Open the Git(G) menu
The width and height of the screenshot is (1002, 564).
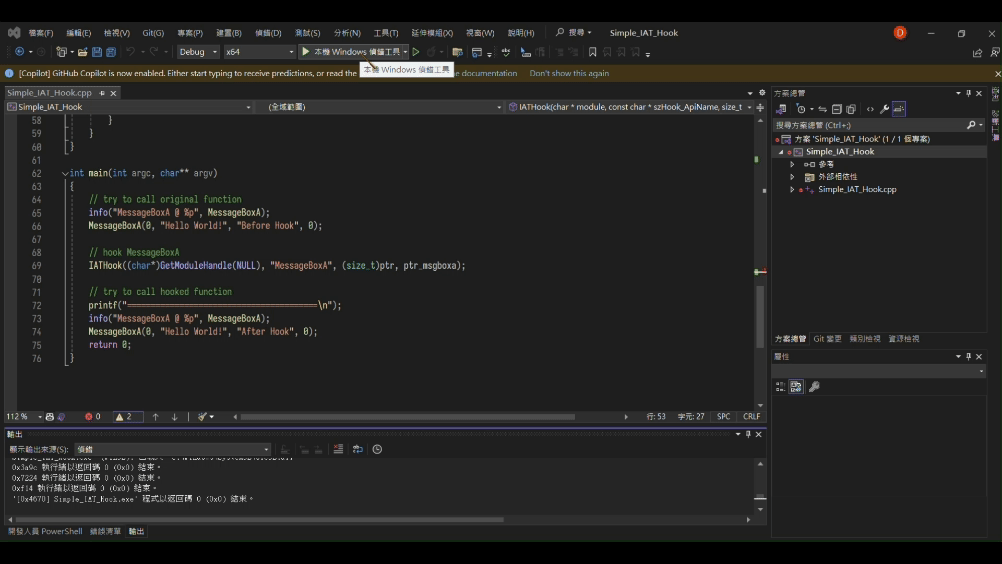(x=153, y=33)
